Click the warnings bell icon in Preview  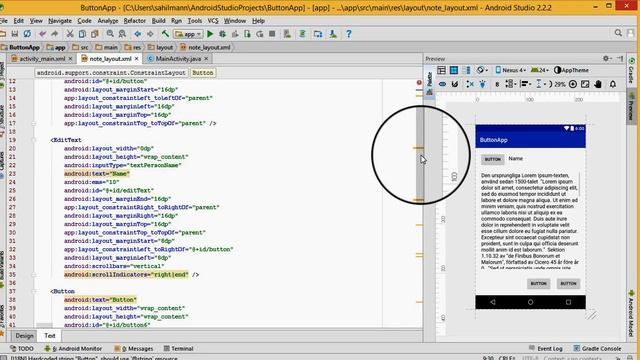[613, 84]
